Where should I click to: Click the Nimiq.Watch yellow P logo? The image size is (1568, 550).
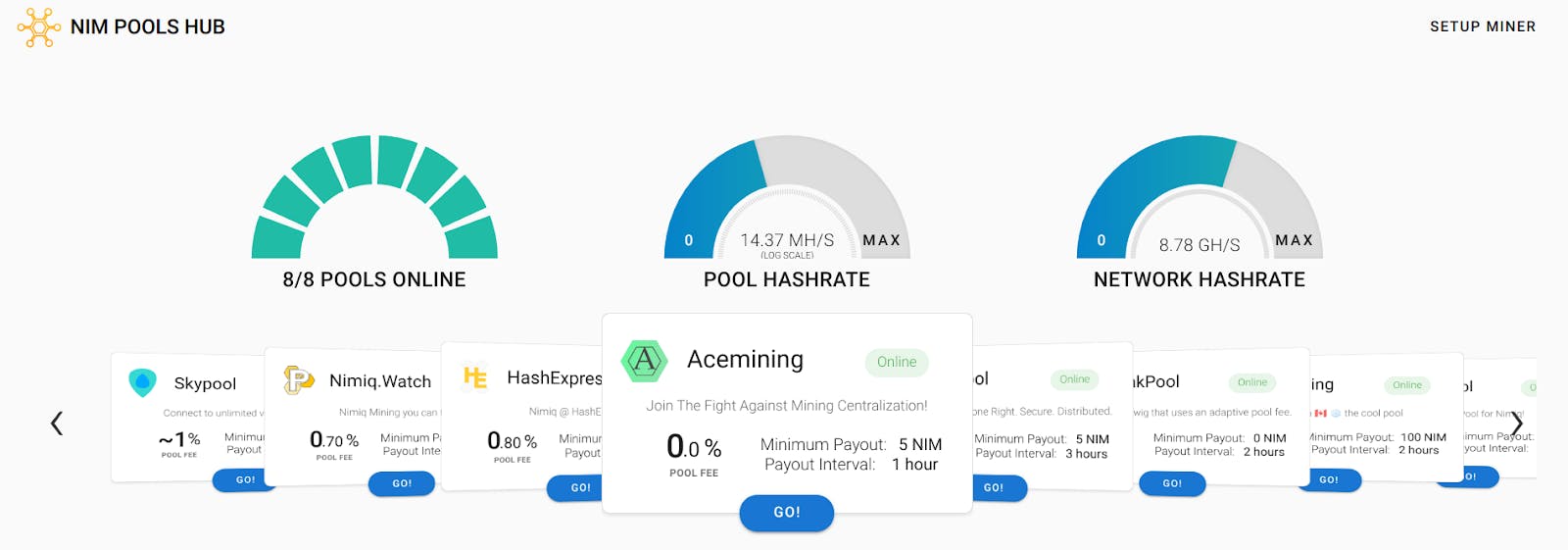coord(298,379)
